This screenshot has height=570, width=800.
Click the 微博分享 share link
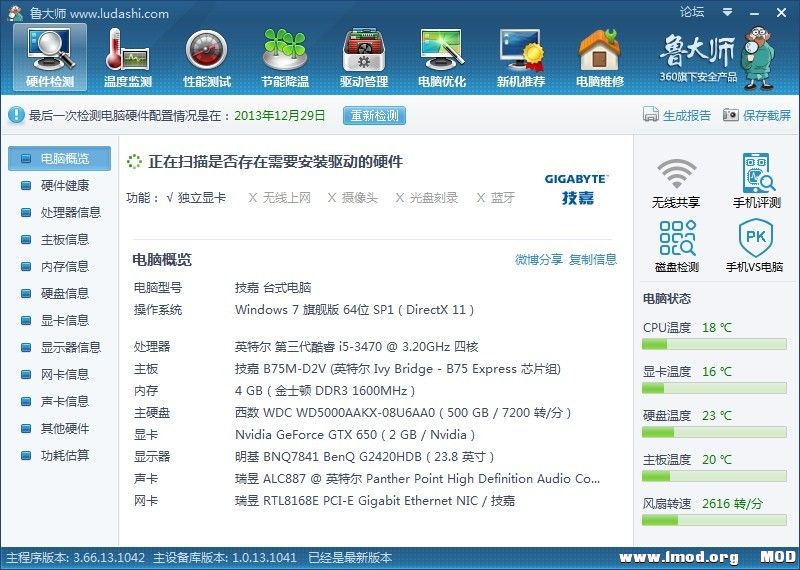click(538, 260)
